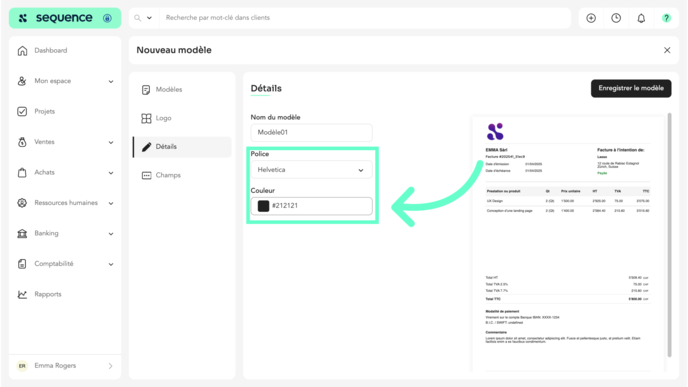Click the Comptabilité document icon
Image resolution: width=688 pixels, height=387 pixels.
[x=22, y=264]
